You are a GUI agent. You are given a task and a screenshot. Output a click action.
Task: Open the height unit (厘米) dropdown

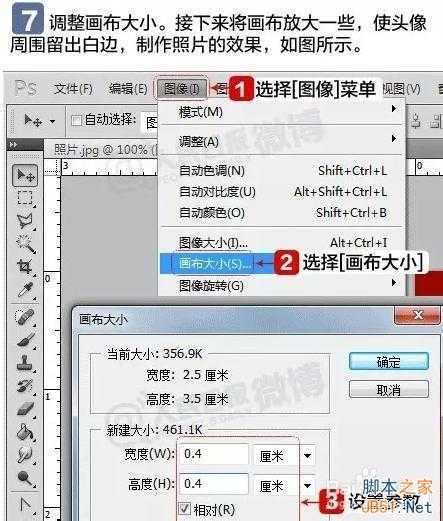pyautogui.click(x=307, y=485)
